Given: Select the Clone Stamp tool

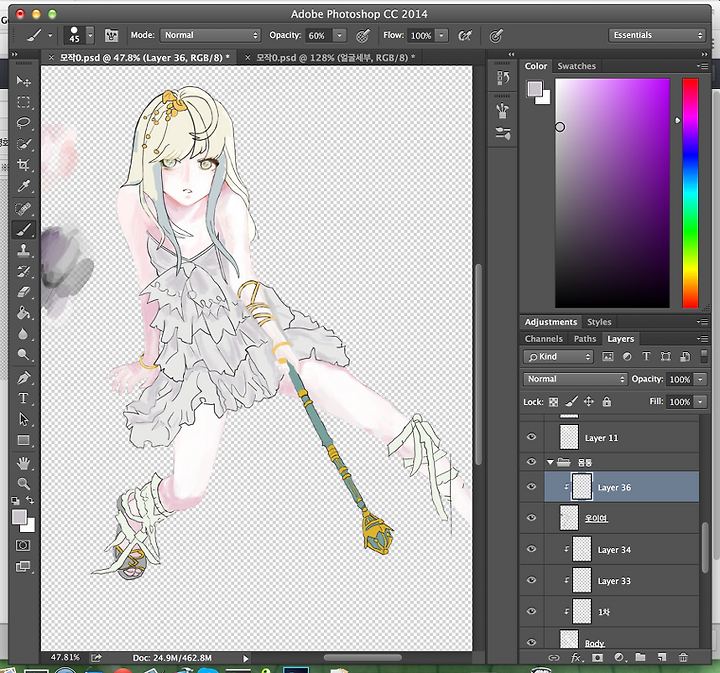Looking at the screenshot, I should click(x=23, y=250).
